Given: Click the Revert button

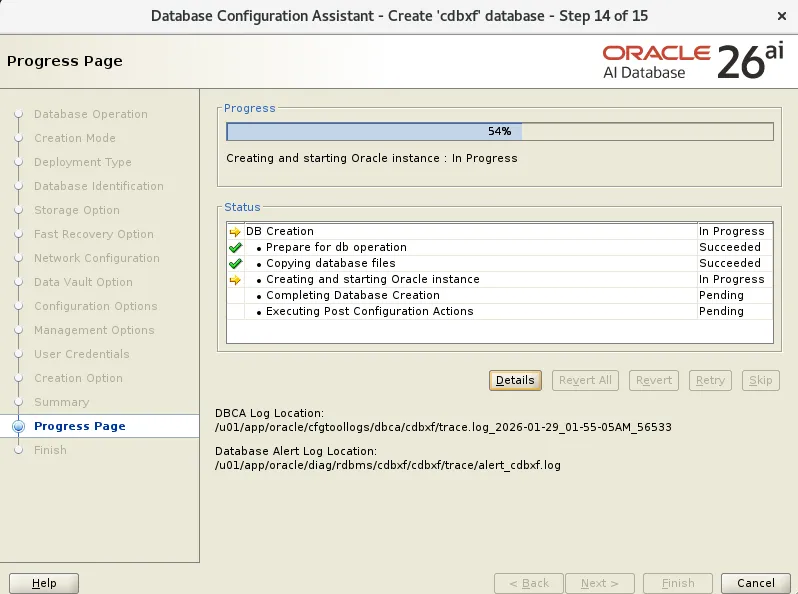Looking at the screenshot, I should click(x=653, y=380).
